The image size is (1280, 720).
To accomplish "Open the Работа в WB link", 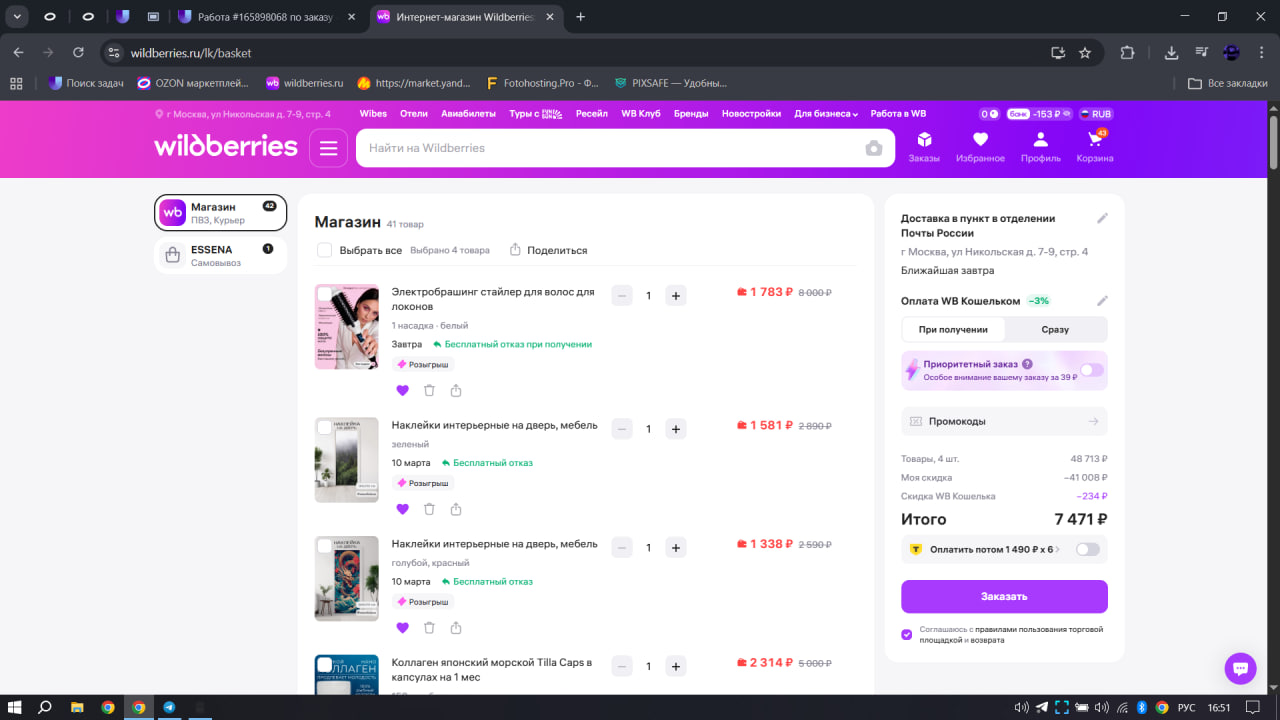I will tap(898, 114).
